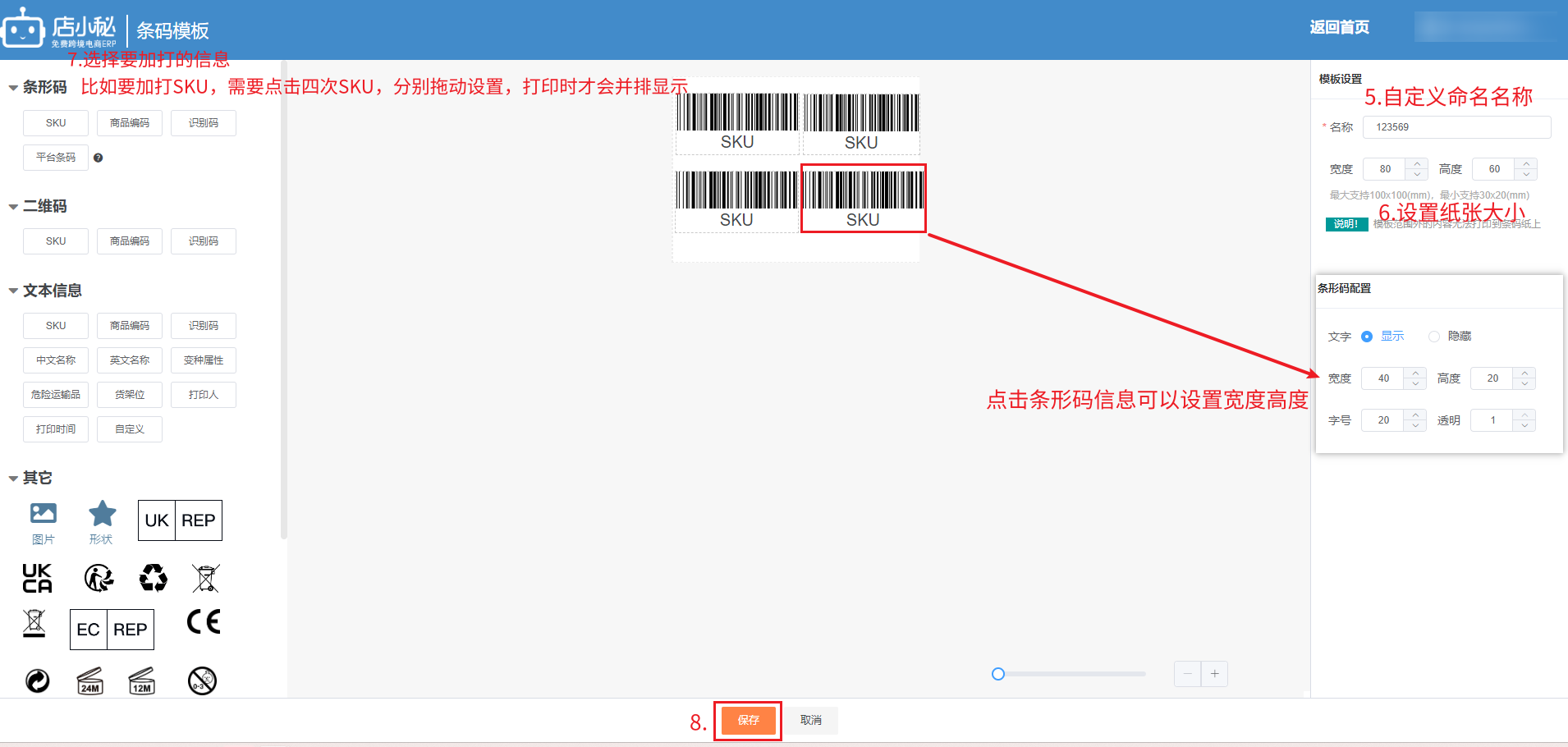Select the top-right SKU barcode on canvas
The width and height of the screenshot is (1568, 747).
[x=861, y=122]
